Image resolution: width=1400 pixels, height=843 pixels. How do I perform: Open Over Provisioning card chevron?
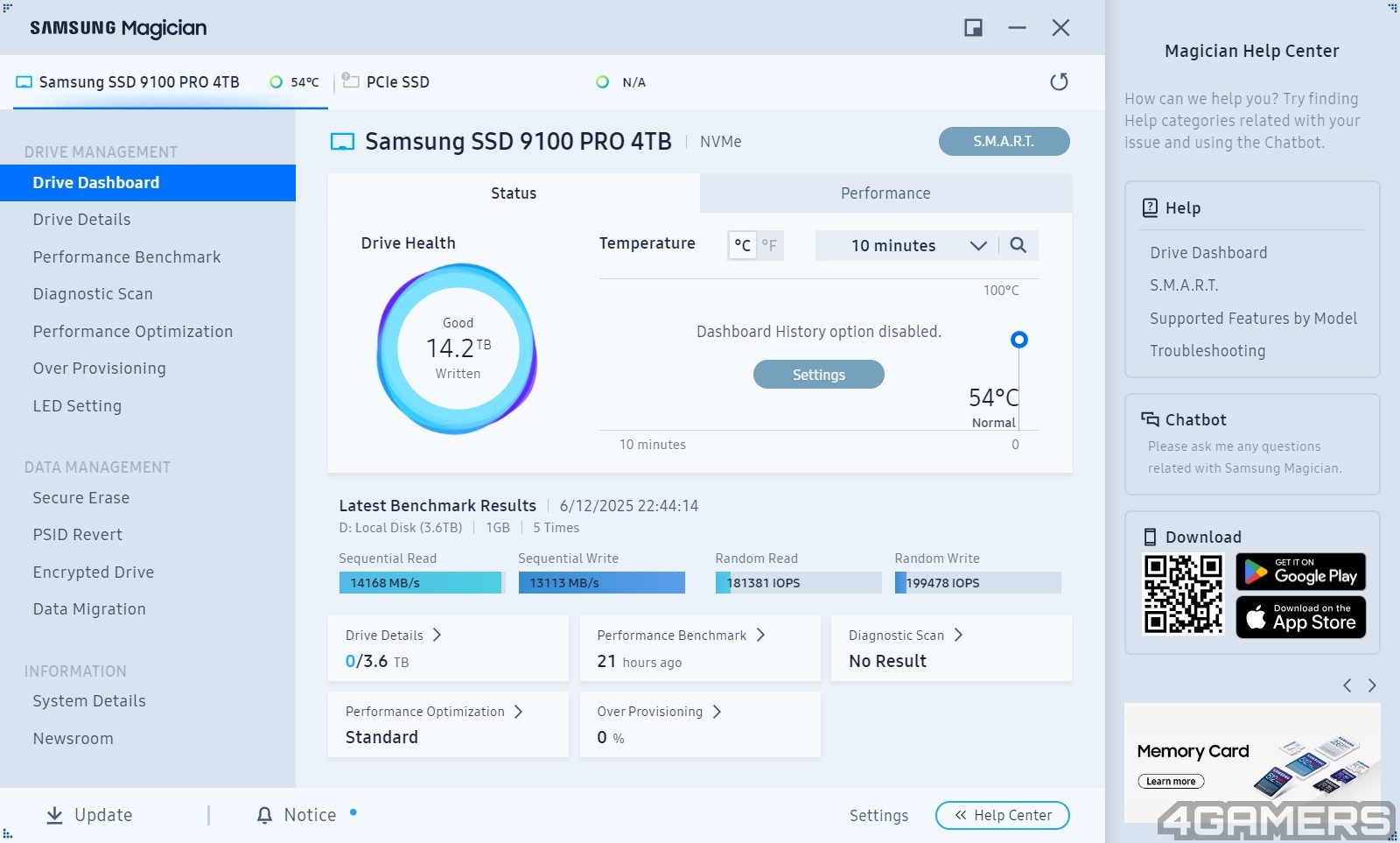(x=717, y=712)
